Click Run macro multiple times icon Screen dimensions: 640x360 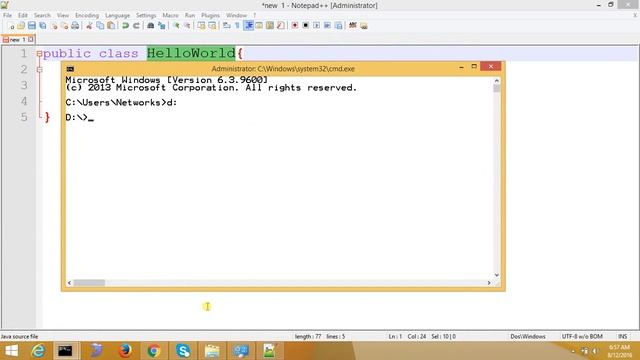tap(327, 26)
